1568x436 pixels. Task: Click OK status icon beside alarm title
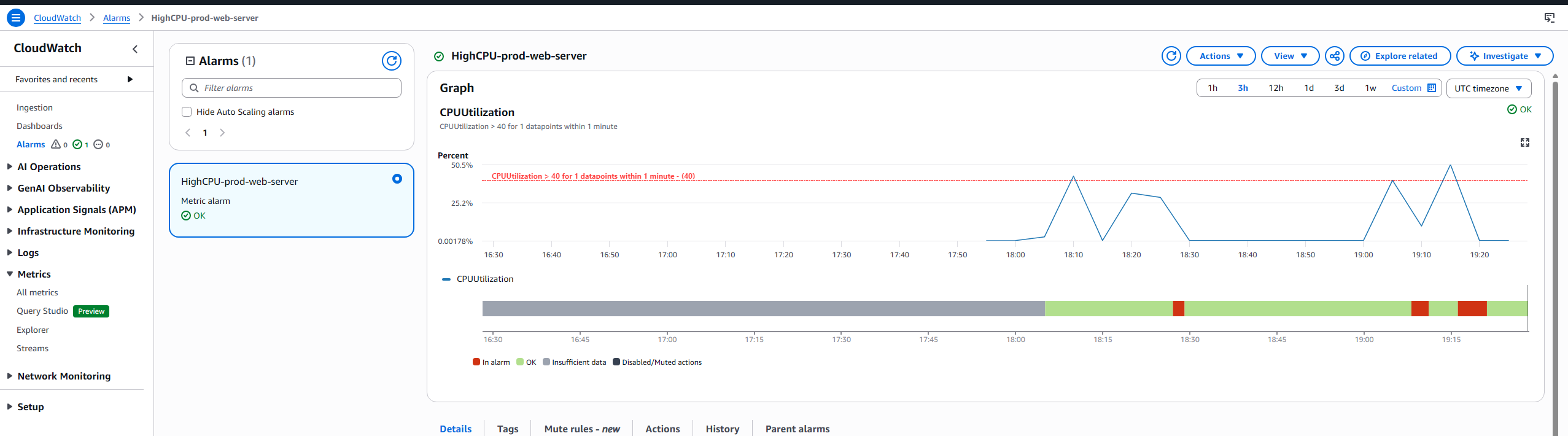(439, 56)
